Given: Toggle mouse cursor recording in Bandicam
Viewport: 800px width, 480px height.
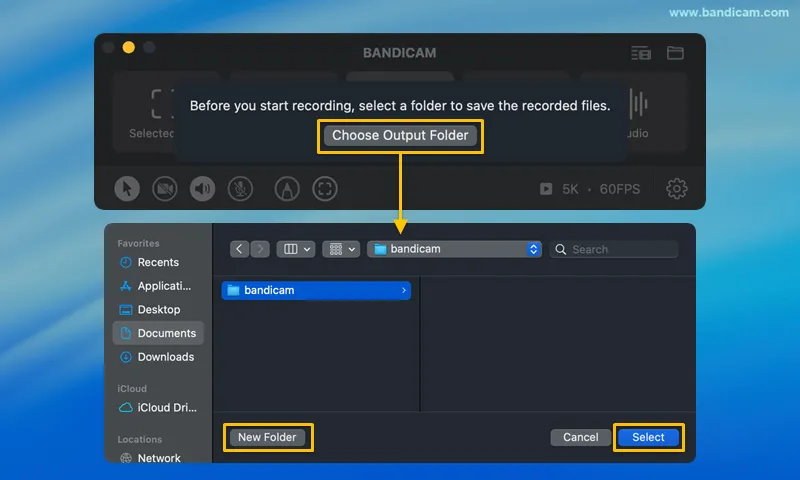Looking at the screenshot, I should pyautogui.click(x=127, y=189).
